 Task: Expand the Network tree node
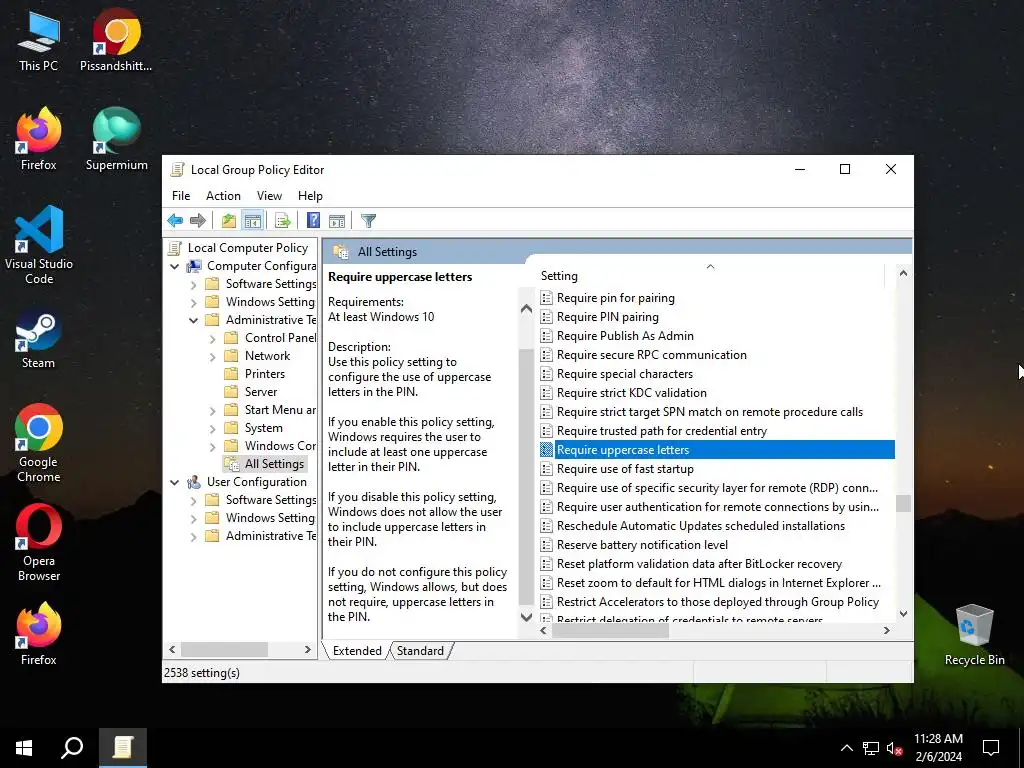[212, 357]
